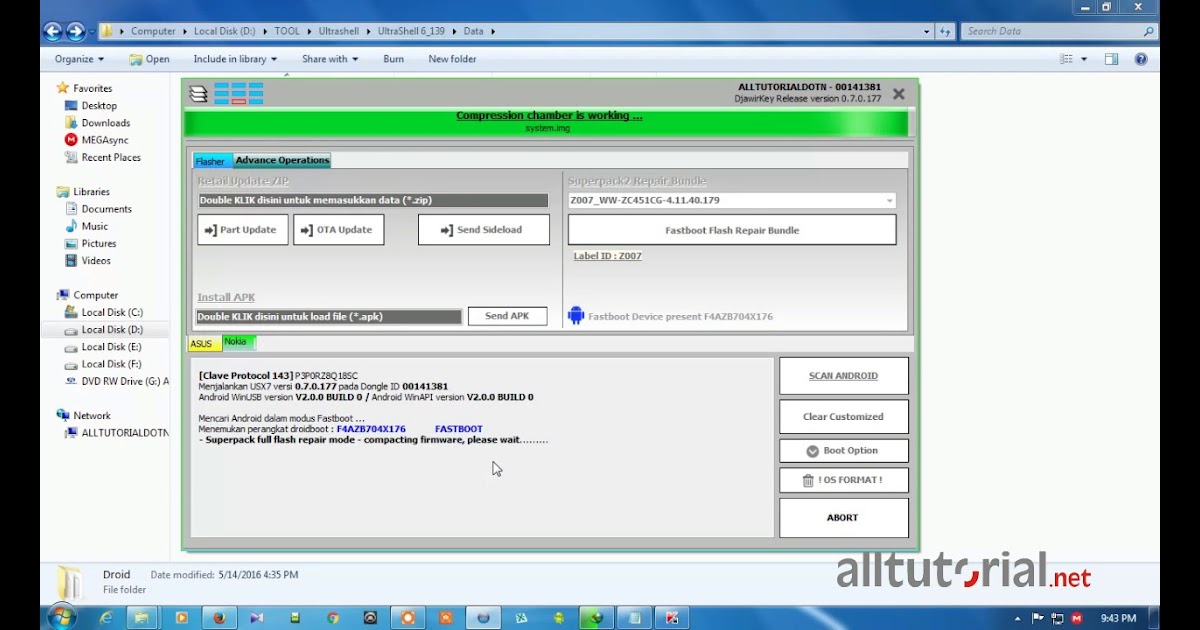This screenshot has width=1200, height=630.
Task: Click the Part Update button
Action: pos(243,230)
